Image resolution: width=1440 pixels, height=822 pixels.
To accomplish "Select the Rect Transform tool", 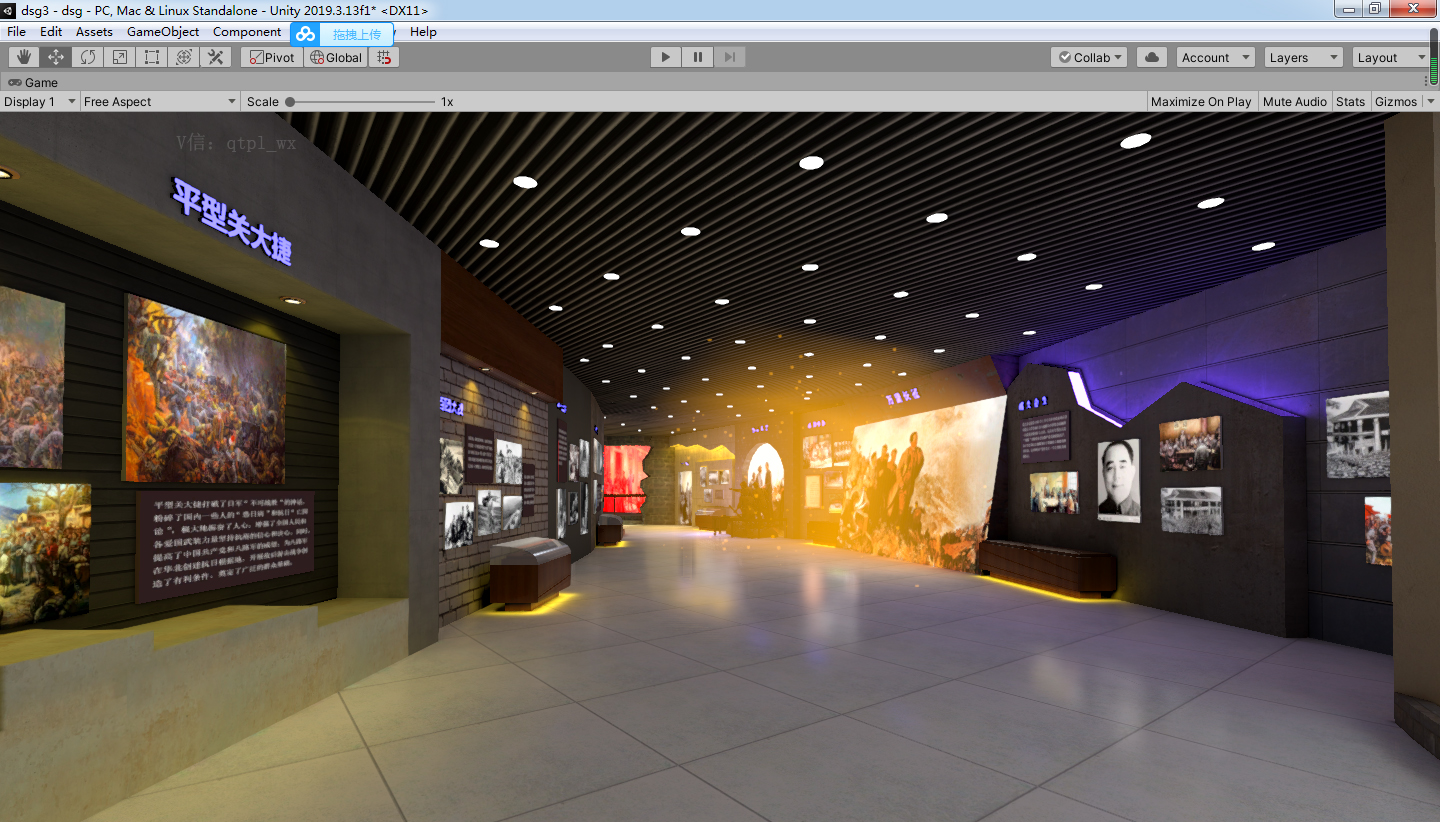I will (x=152, y=57).
